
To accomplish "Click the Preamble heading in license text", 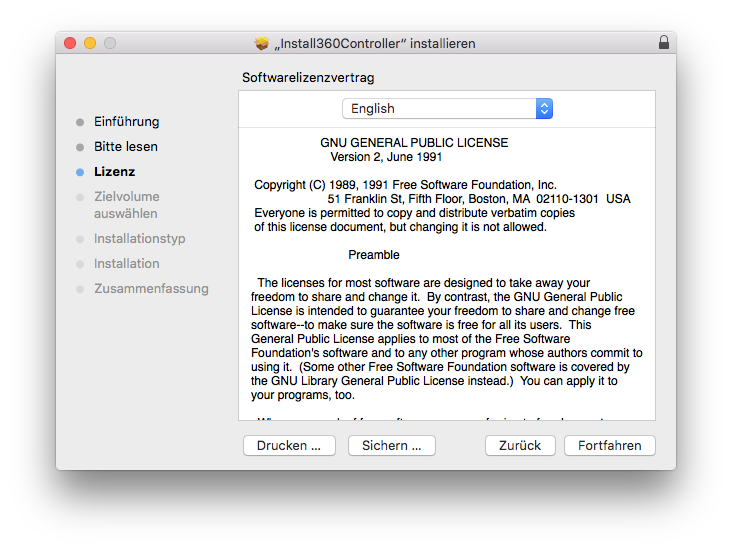I will tap(374, 255).
